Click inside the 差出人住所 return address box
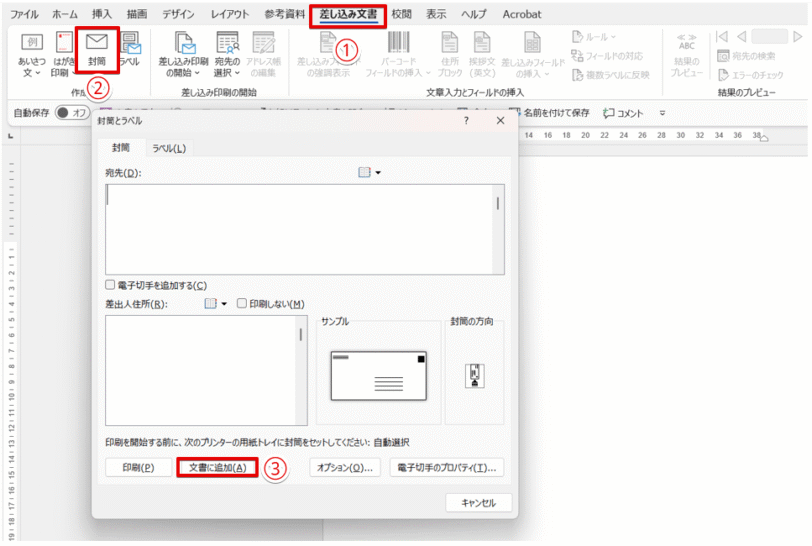812x546 pixels. tap(200, 370)
